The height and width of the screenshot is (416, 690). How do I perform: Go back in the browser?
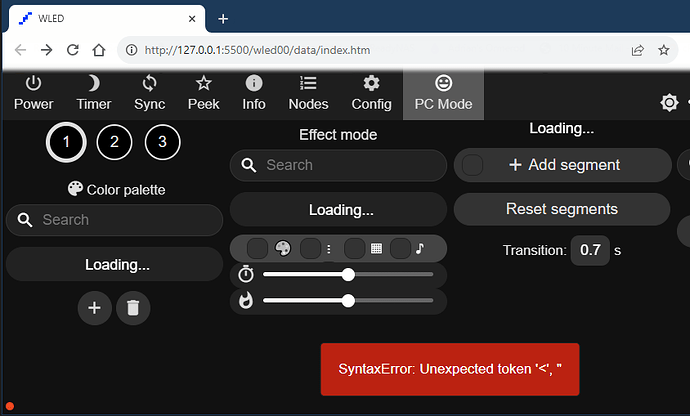[20, 50]
